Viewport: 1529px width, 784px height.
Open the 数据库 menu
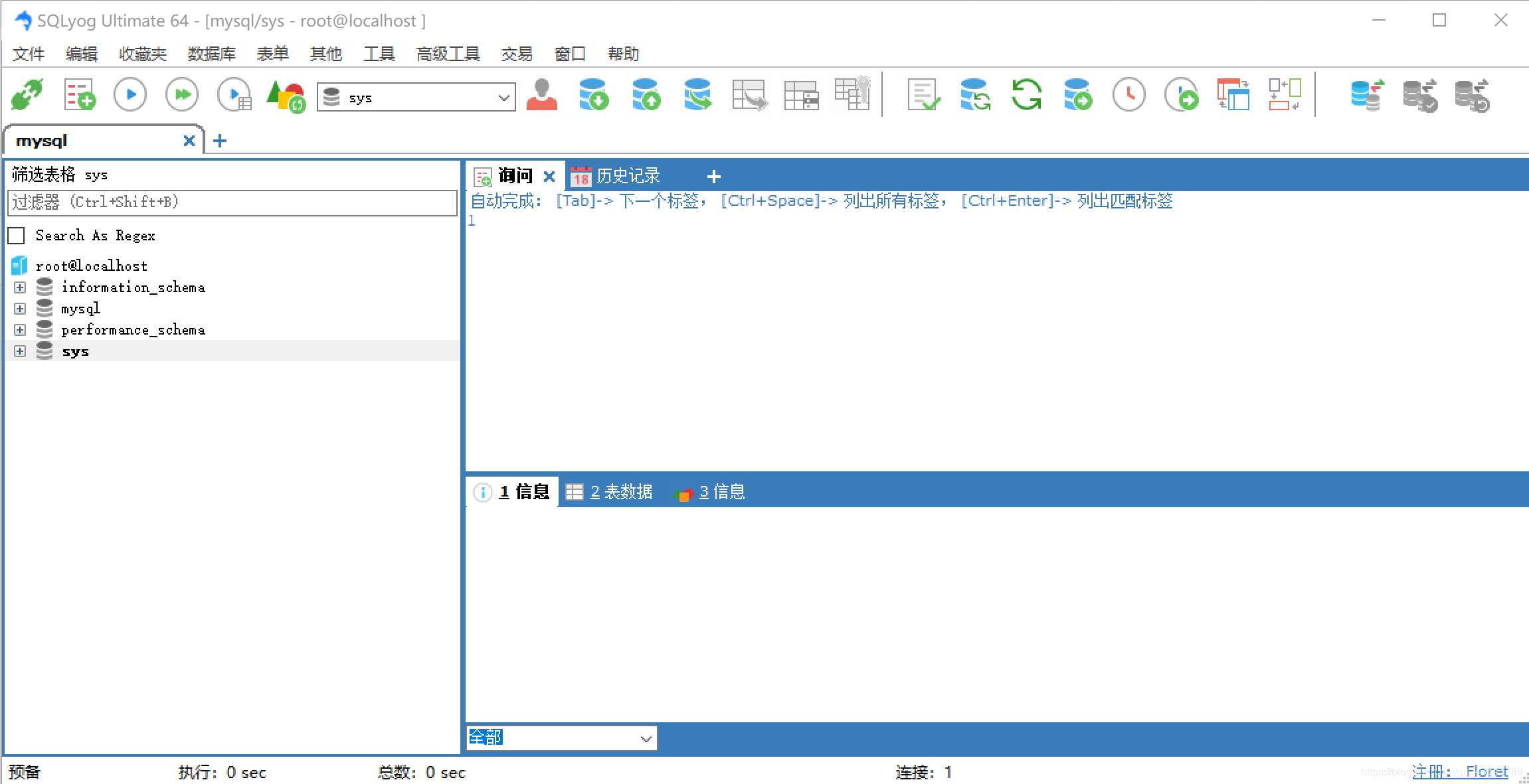point(212,54)
